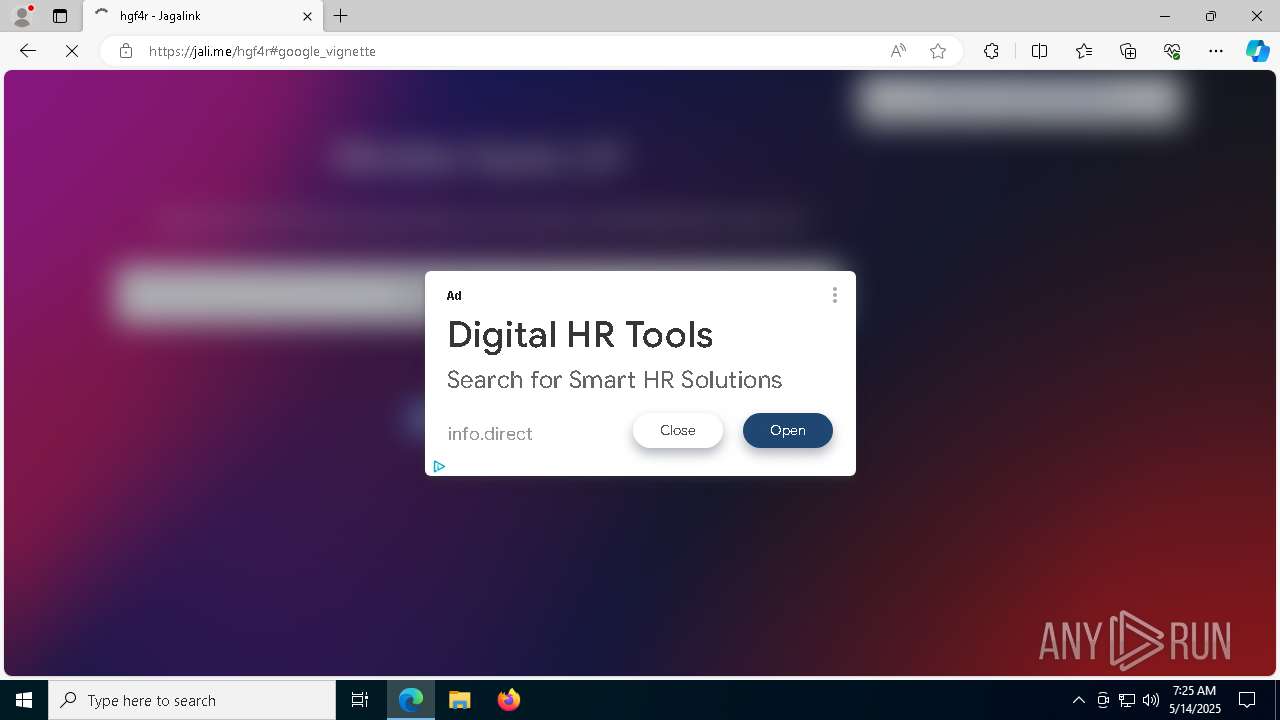Open Browser essentials heart icon
Screen dimensions: 1280x720
[1172, 51]
